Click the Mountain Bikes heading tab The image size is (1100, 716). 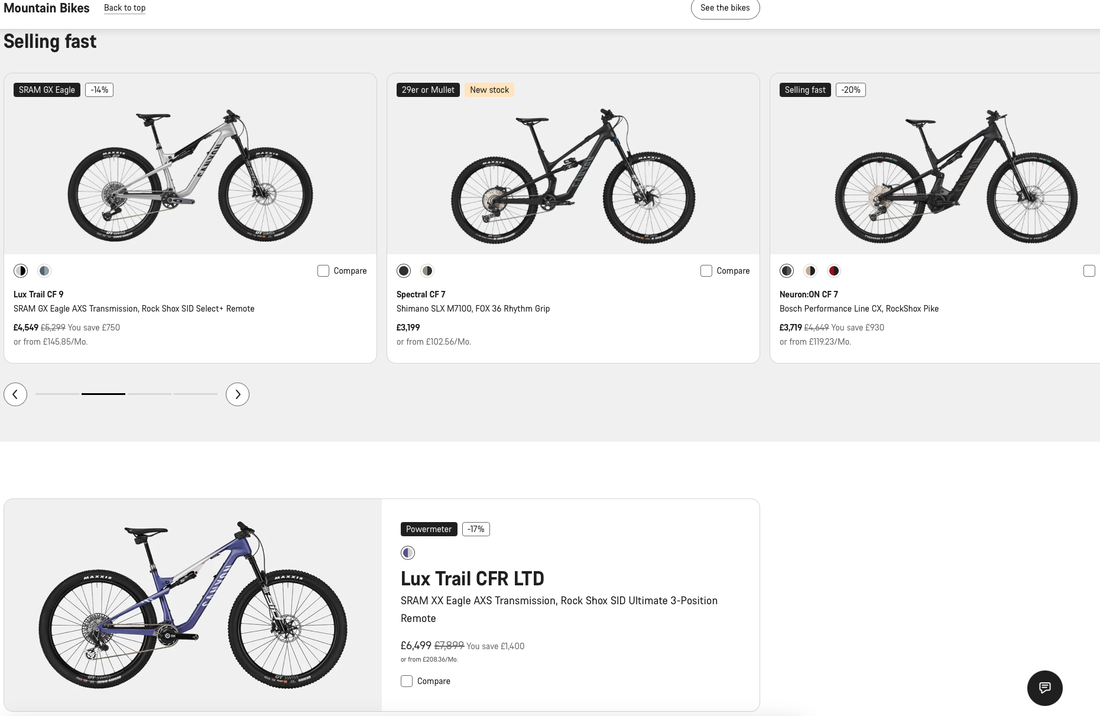pyautogui.click(x=46, y=8)
